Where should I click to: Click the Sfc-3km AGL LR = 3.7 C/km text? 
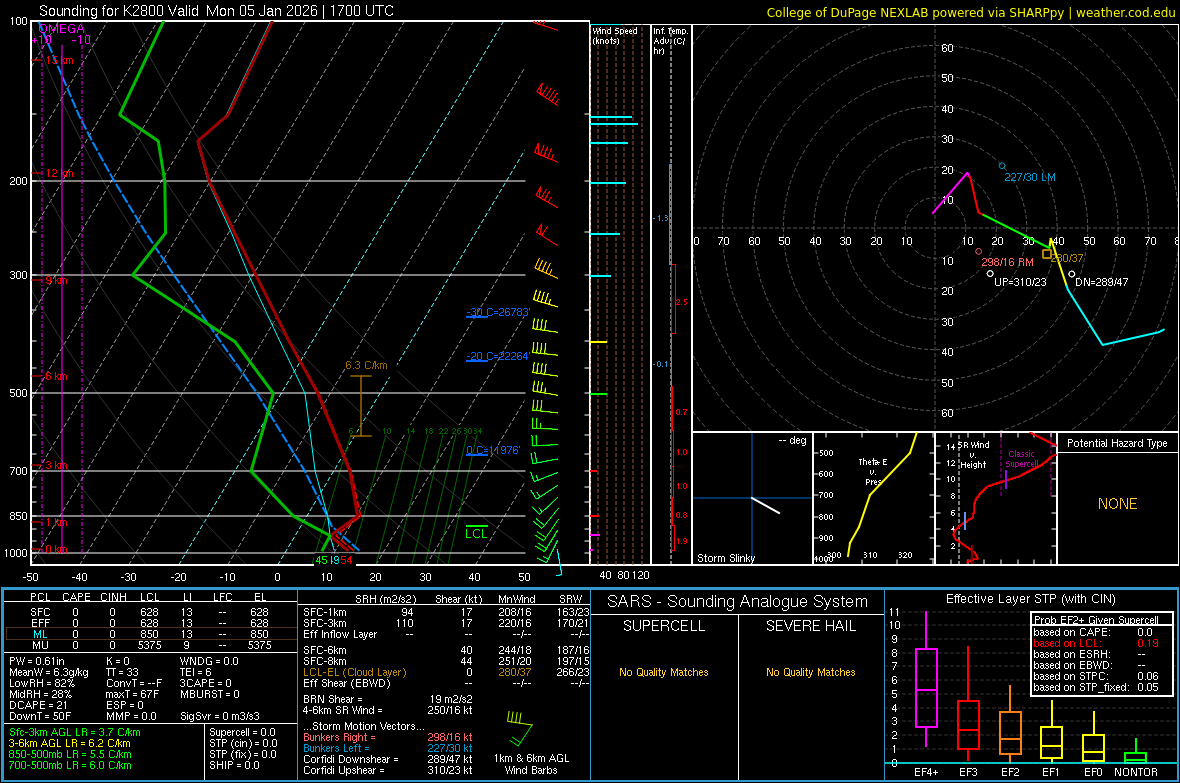pos(75,732)
